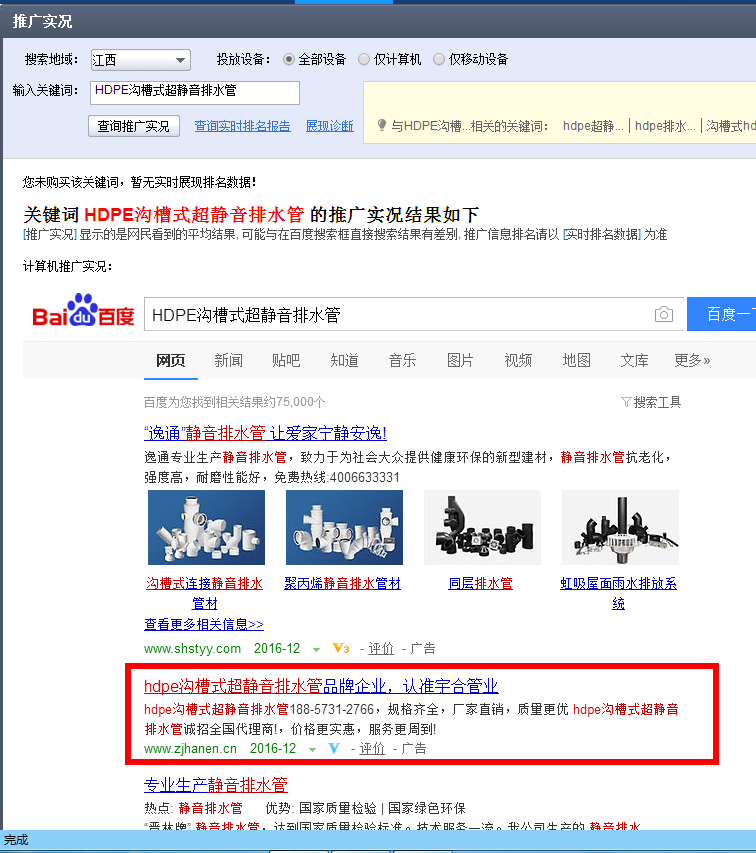Image resolution: width=756 pixels, height=853 pixels.
Task: Switch to the 网页 tab
Action: tap(171, 360)
